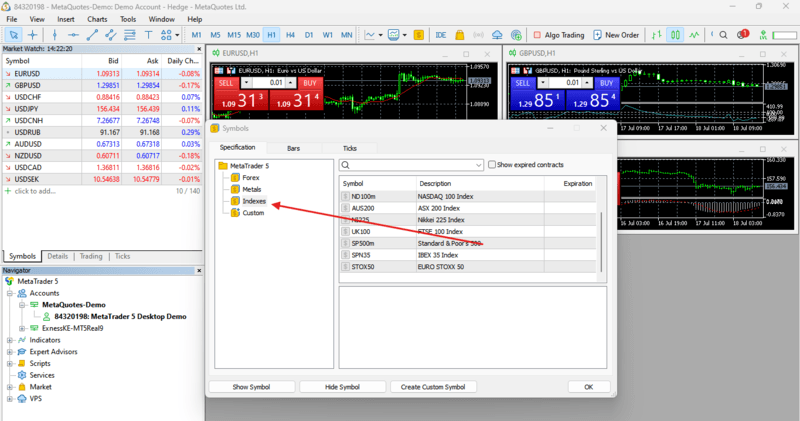800x421 pixels.
Task: Choose the trendline drawing tool
Action: pyautogui.click(x=92, y=35)
